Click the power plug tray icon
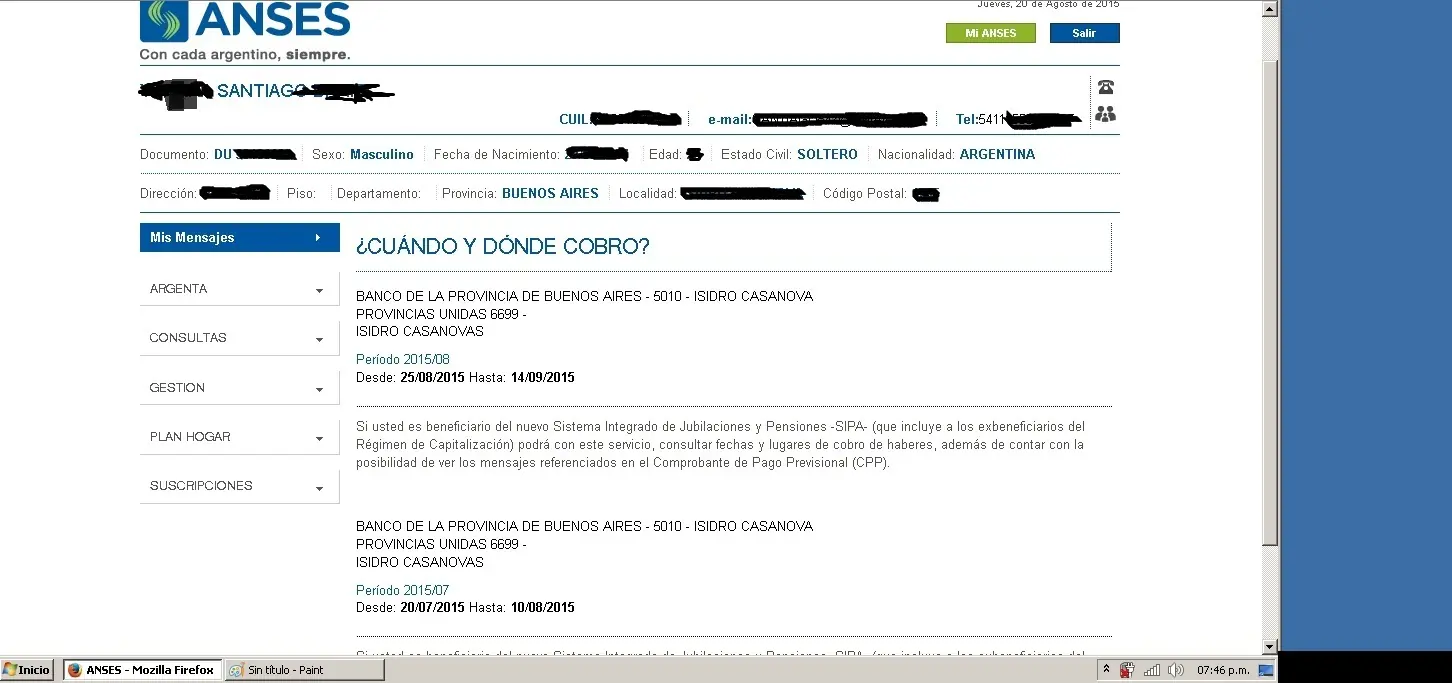This screenshot has width=1452, height=683. tap(1127, 670)
